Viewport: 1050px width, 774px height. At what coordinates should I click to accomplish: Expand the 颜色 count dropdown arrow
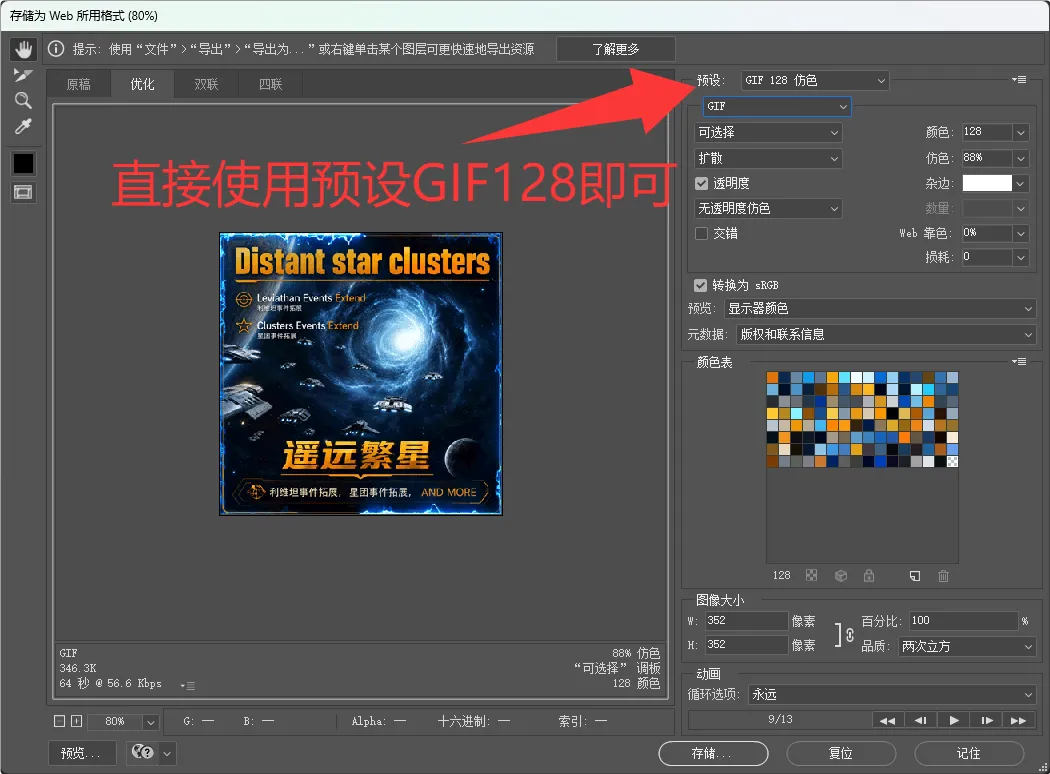point(1021,133)
